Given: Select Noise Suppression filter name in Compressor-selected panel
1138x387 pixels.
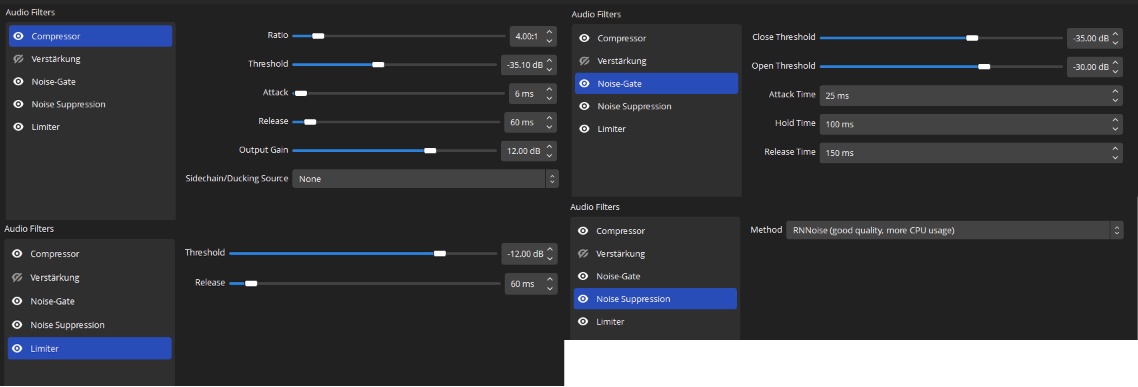Looking at the screenshot, I should coord(68,105).
